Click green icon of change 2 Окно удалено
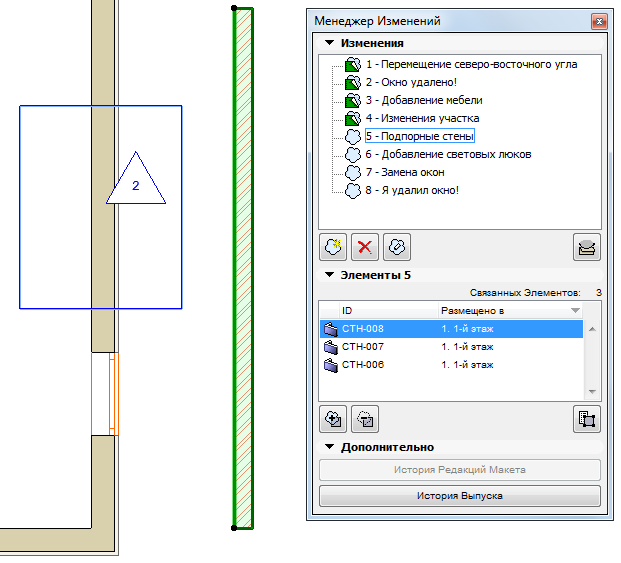621x563 pixels. (352, 82)
